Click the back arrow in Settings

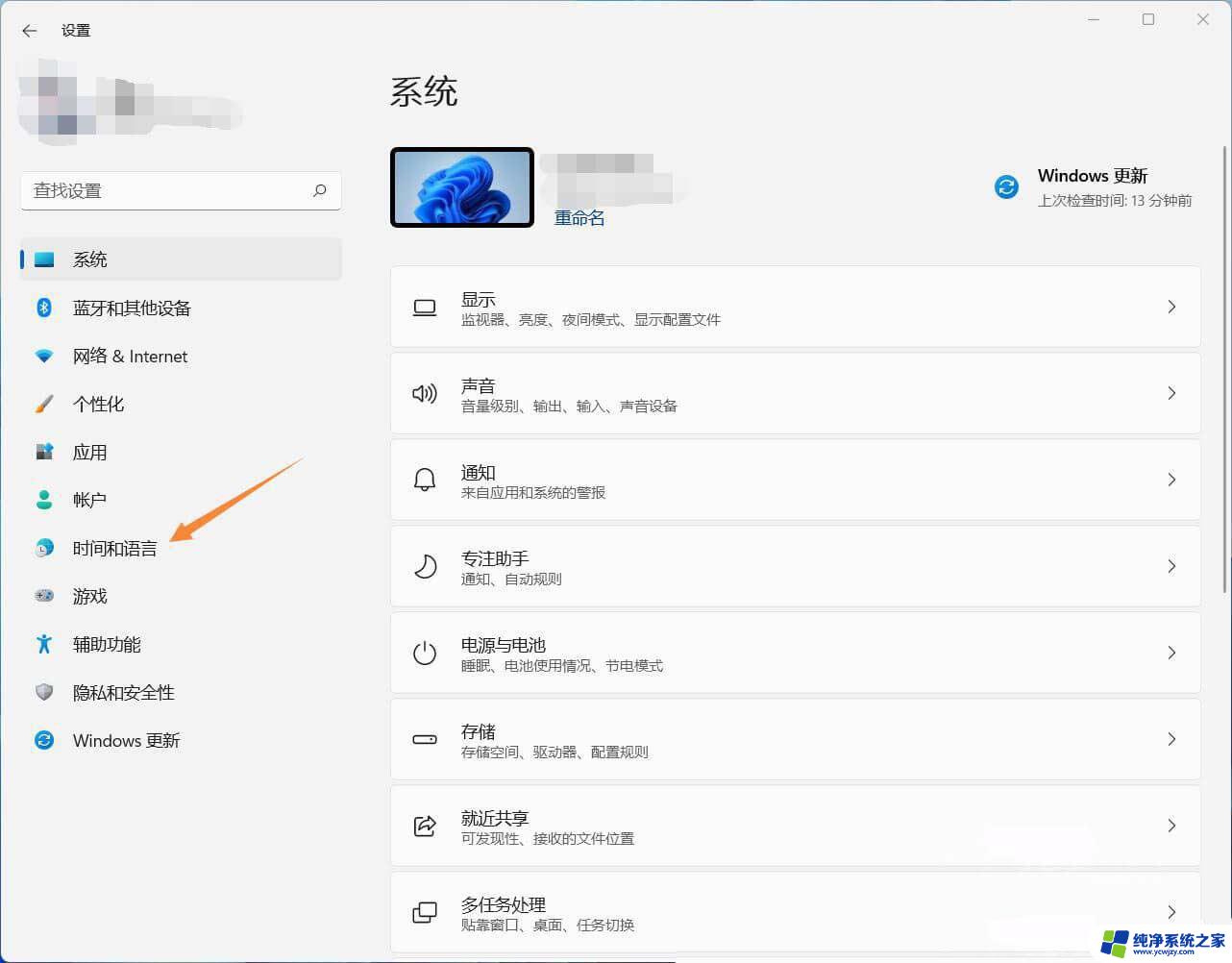(x=29, y=31)
